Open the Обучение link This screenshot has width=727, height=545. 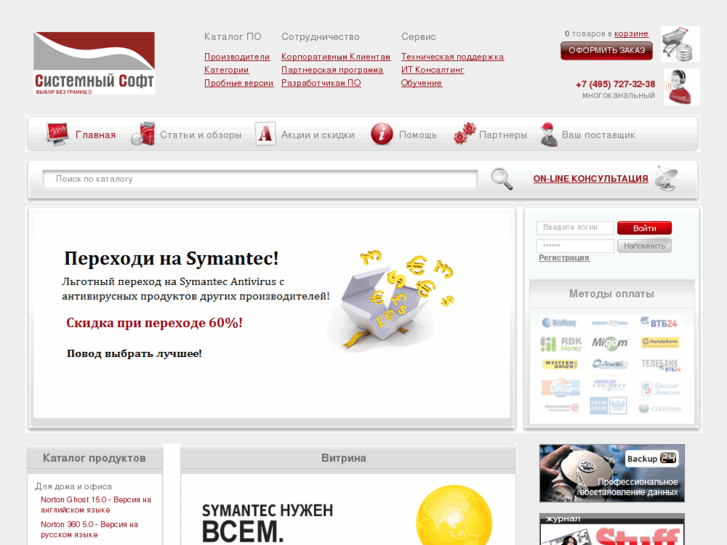click(x=421, y=83)
